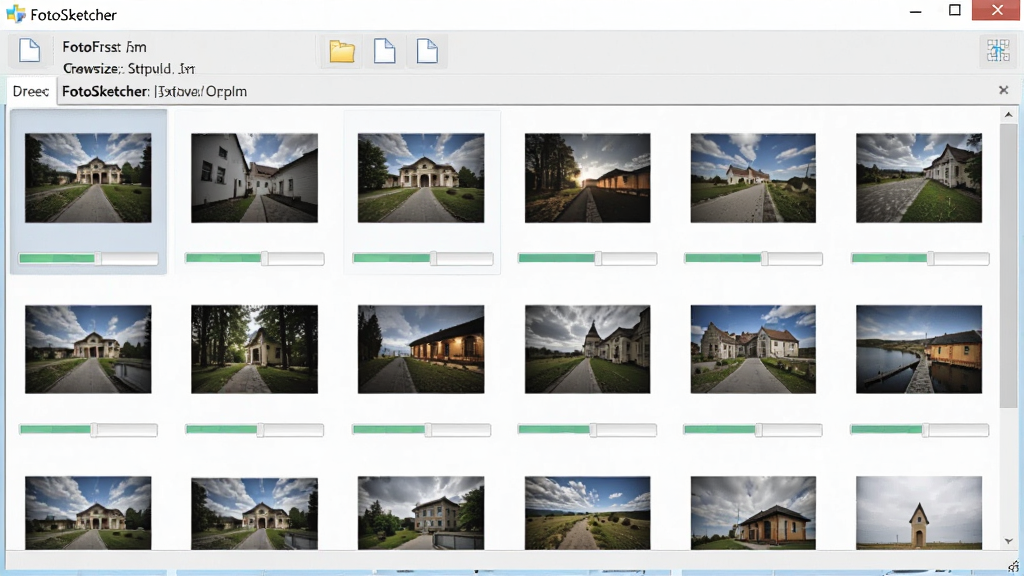Click the FotoFrsst title text

point(104,47)
